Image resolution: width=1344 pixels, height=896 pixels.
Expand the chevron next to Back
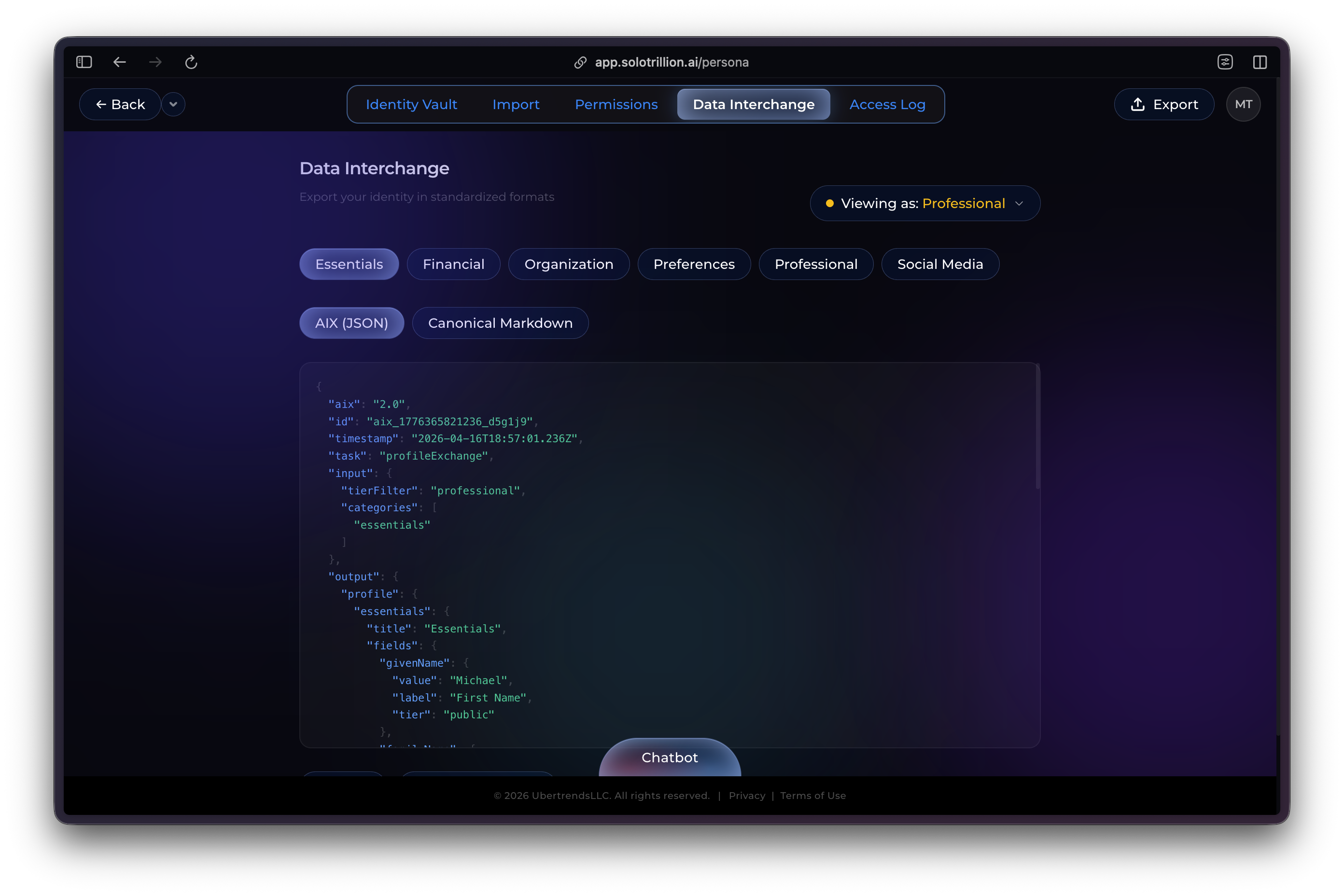(x=173, y=104)
